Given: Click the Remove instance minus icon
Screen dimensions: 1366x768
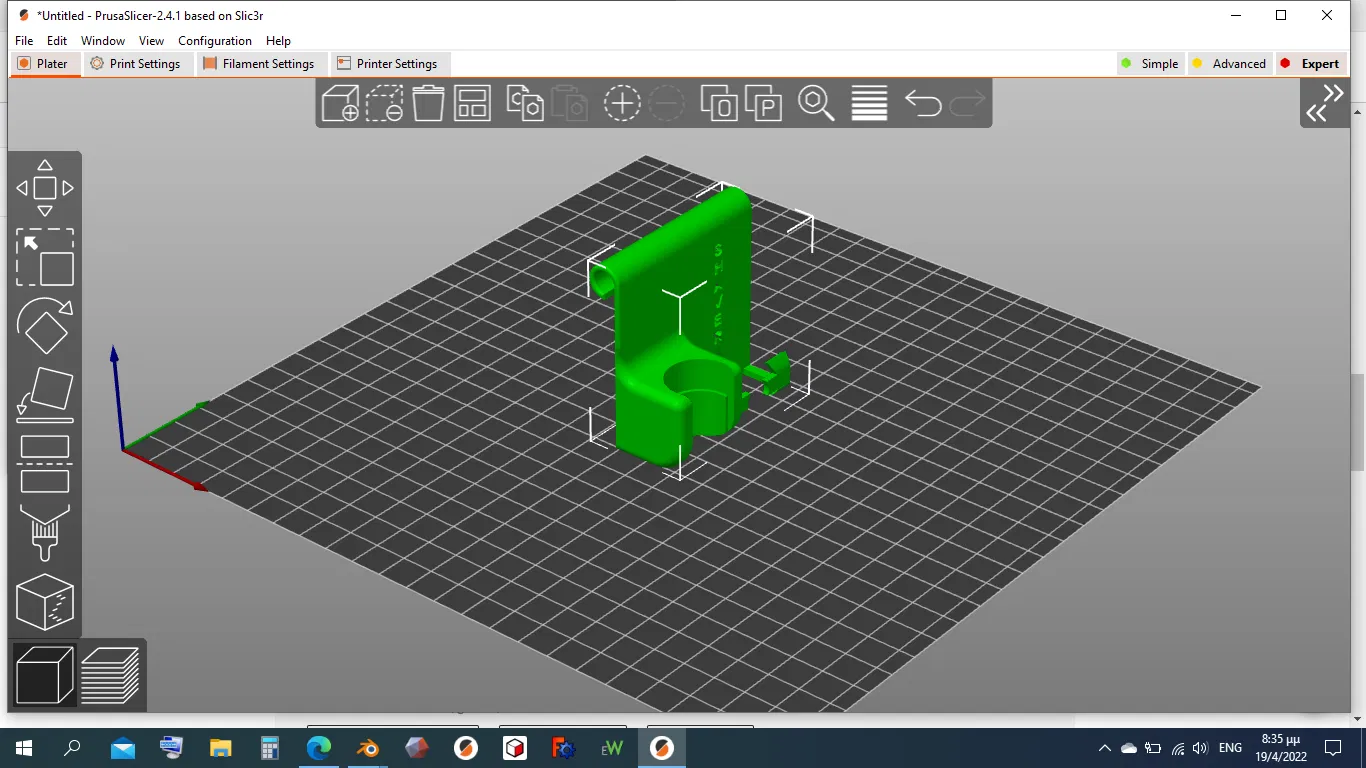Looking at the screenshot, I should (666, 103).
